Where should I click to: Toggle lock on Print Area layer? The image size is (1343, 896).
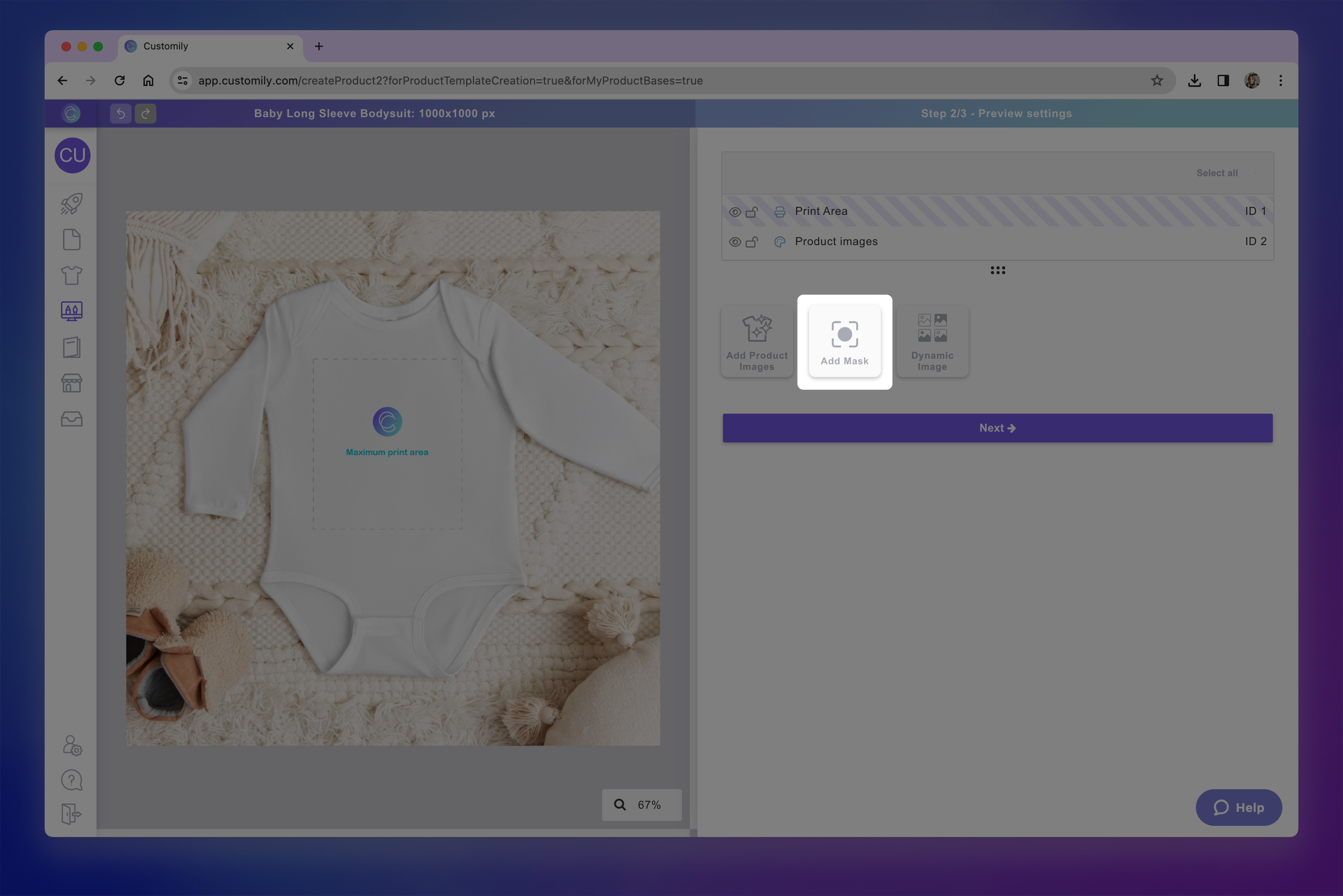pos(752,212)
